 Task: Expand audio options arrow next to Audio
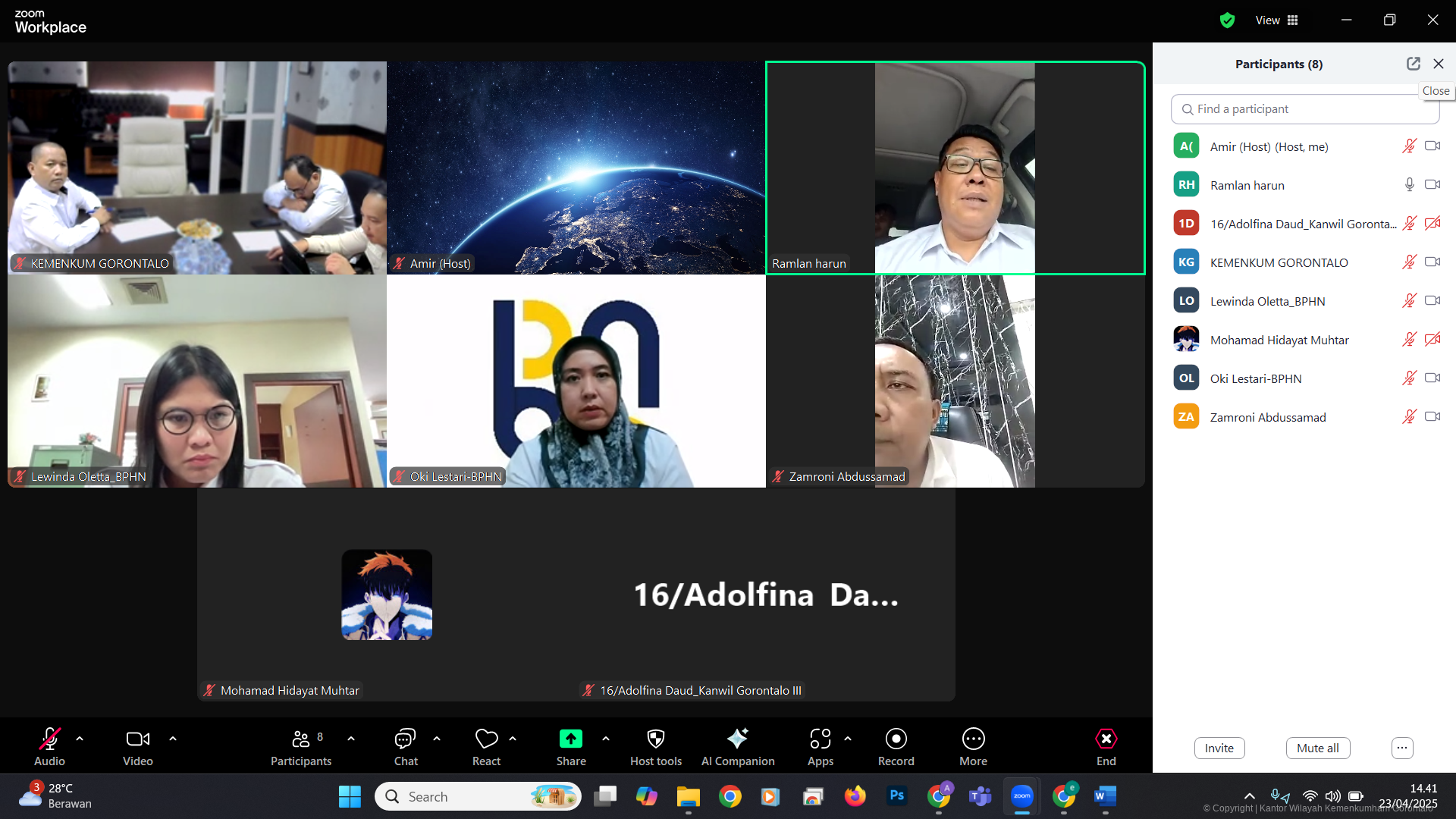tap(80, 738)
